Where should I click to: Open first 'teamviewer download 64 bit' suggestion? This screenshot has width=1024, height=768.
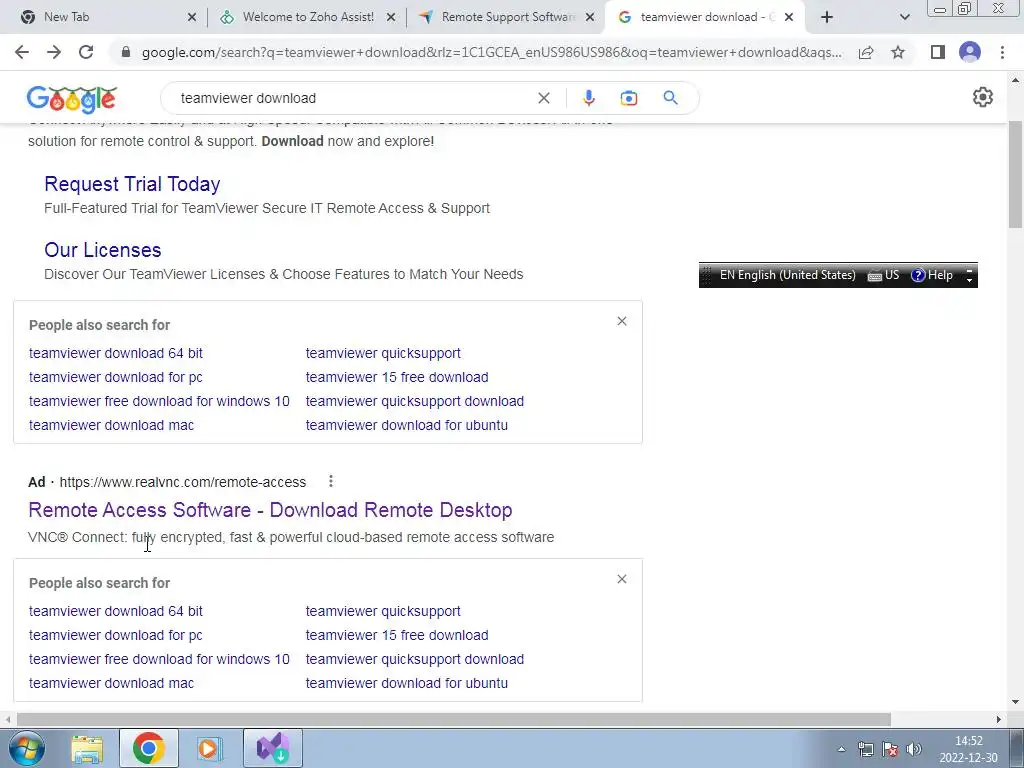[116, 353]
